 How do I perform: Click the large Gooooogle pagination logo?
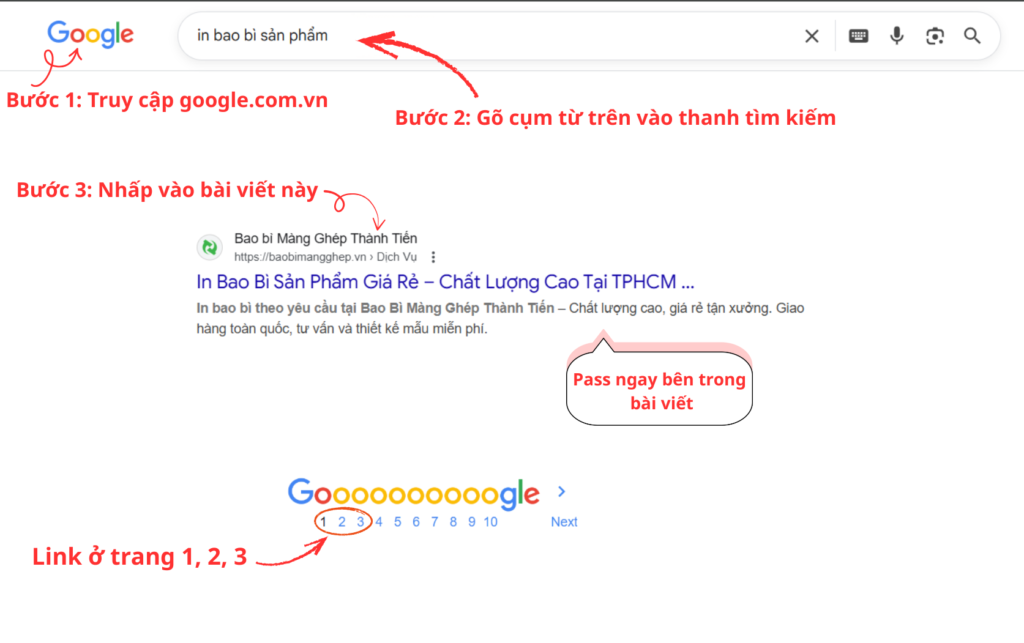(x=413, y=493)
